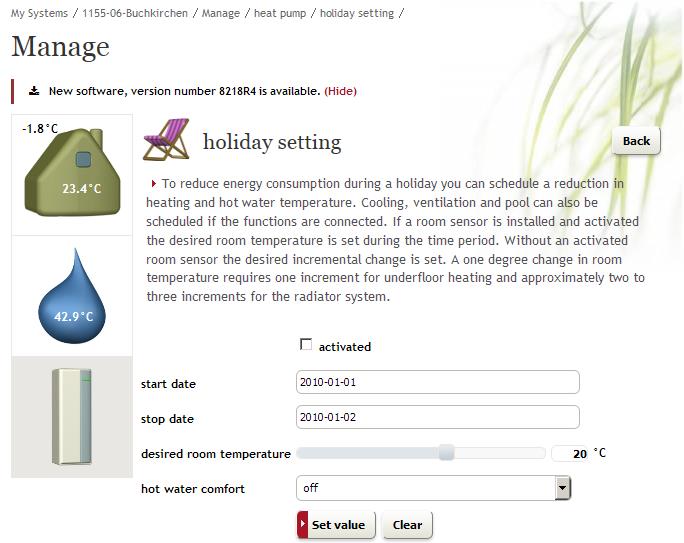The width and height of the screenshot is (684, 543).
Task: Click the stop date input field
Action: click(438, 417)
